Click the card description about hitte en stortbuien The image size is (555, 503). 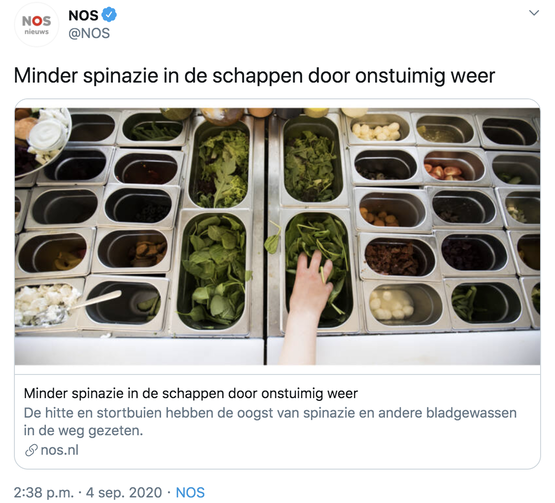coord(270,422)
